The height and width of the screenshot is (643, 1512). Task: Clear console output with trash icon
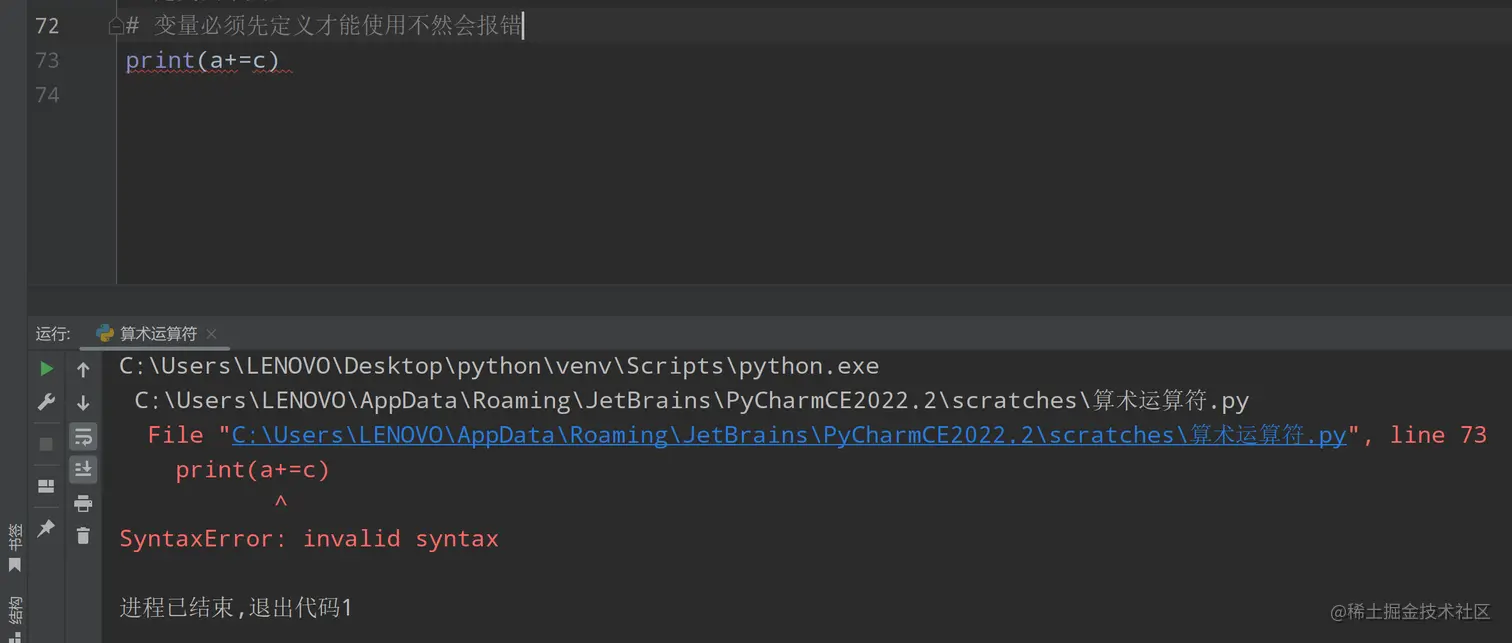pos(83,536)
